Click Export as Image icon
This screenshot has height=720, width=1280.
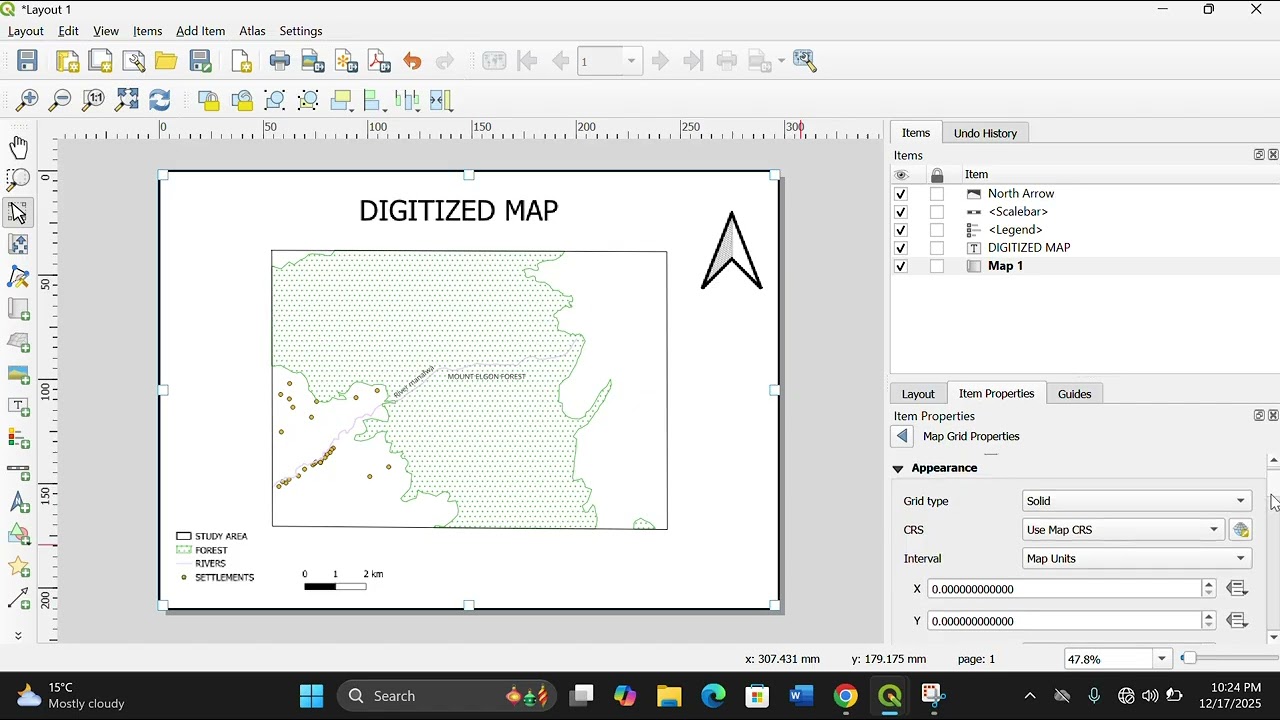[313, 61]
